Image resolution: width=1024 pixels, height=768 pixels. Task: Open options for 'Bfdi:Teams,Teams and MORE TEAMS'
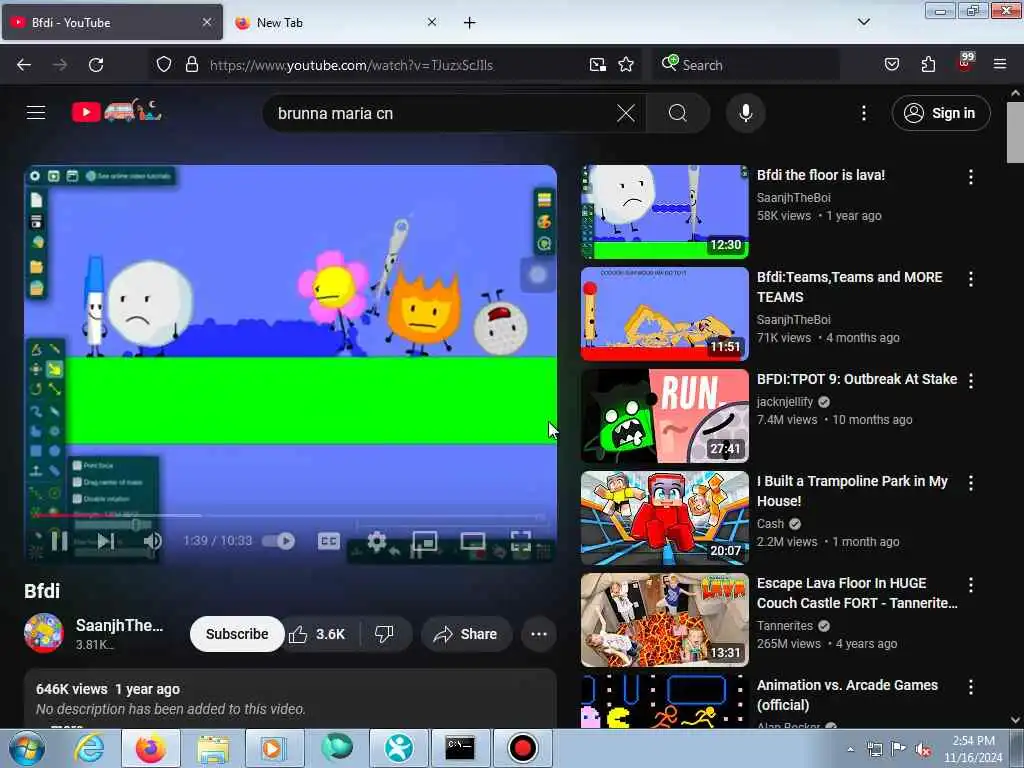click(970, 279)
